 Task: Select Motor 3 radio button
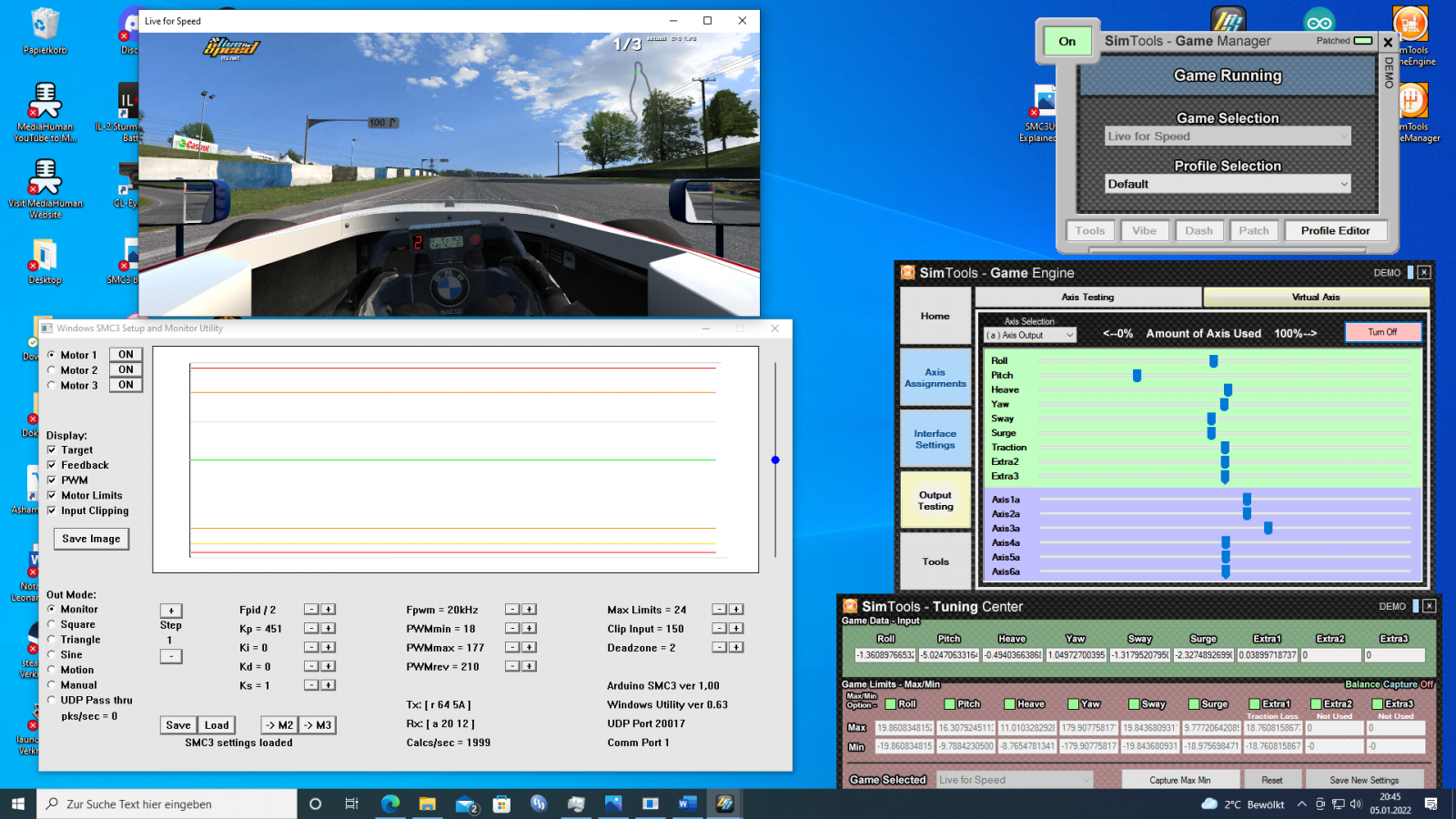(52, 385)
